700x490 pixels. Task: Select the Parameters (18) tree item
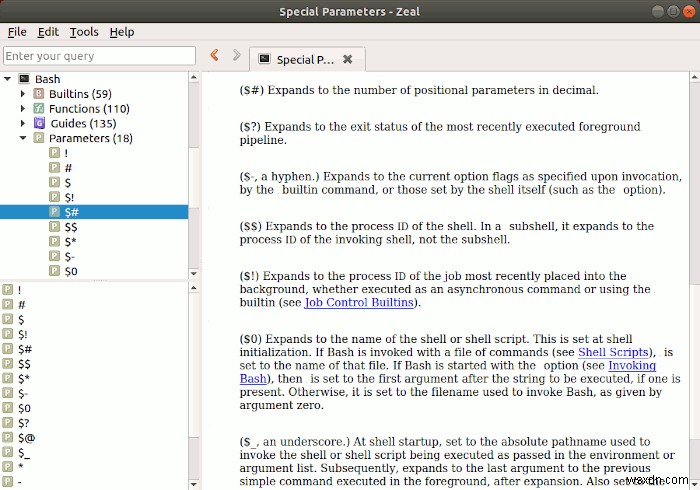(91, 138)
